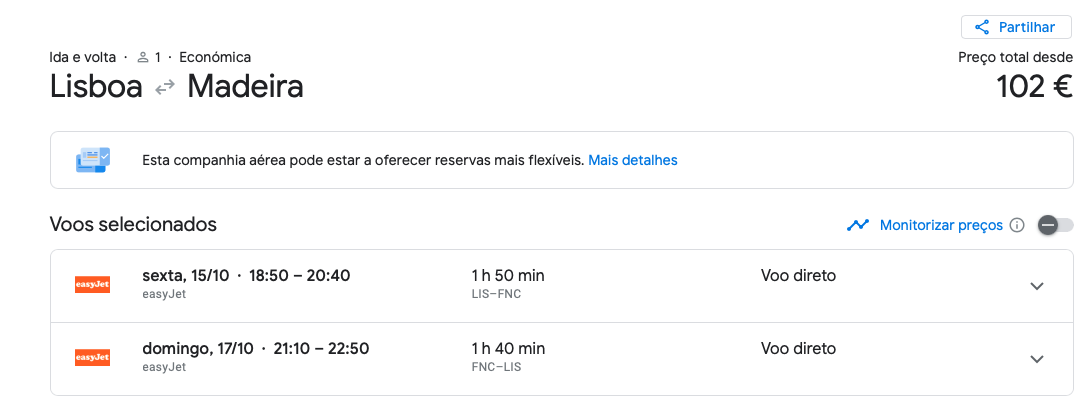
Task: Click the Voos selecionados heading
Action: click(x=133, y=224)
